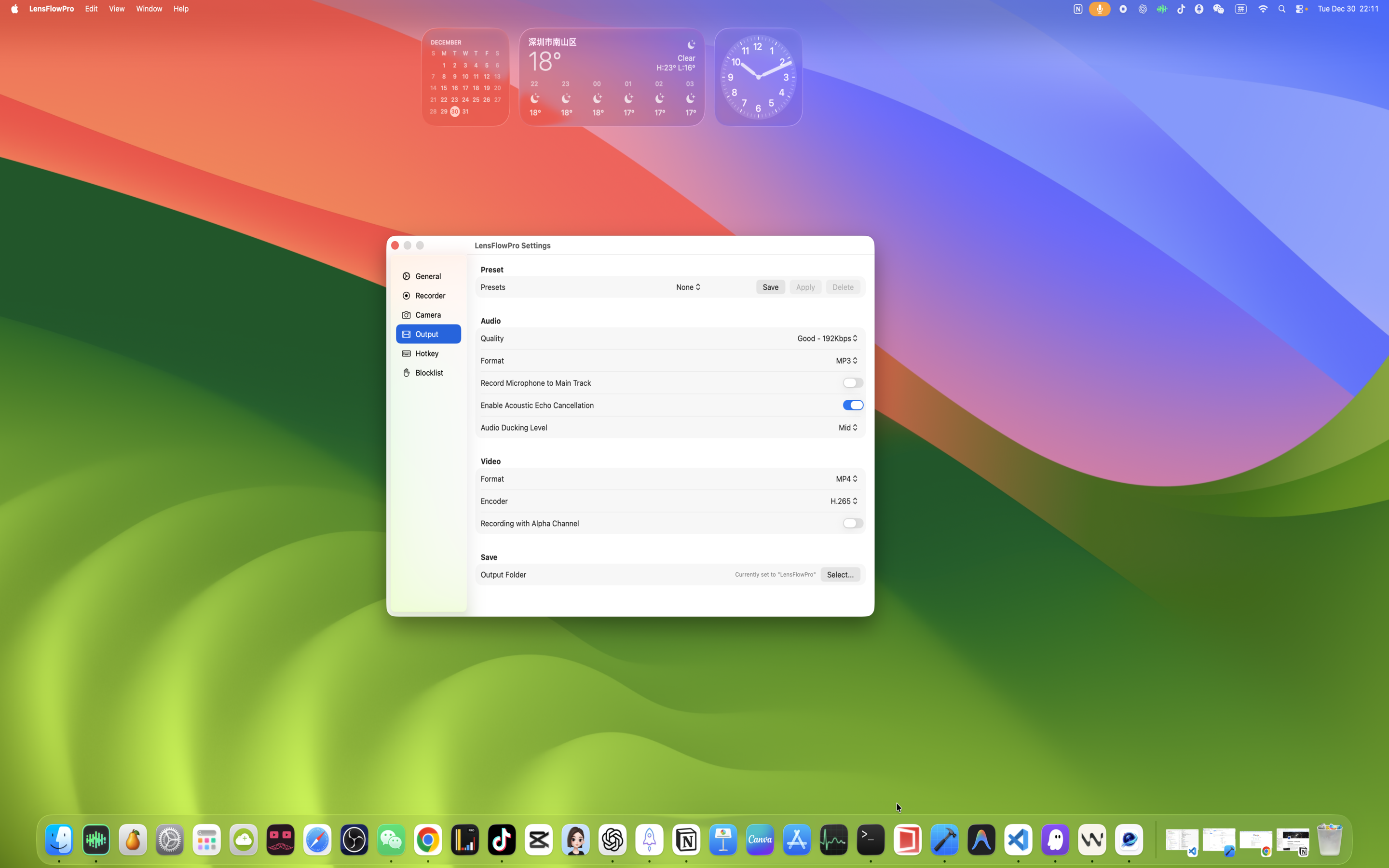Open the Help menu
The image size is (1389, 868).
click(x=181, y=9)
